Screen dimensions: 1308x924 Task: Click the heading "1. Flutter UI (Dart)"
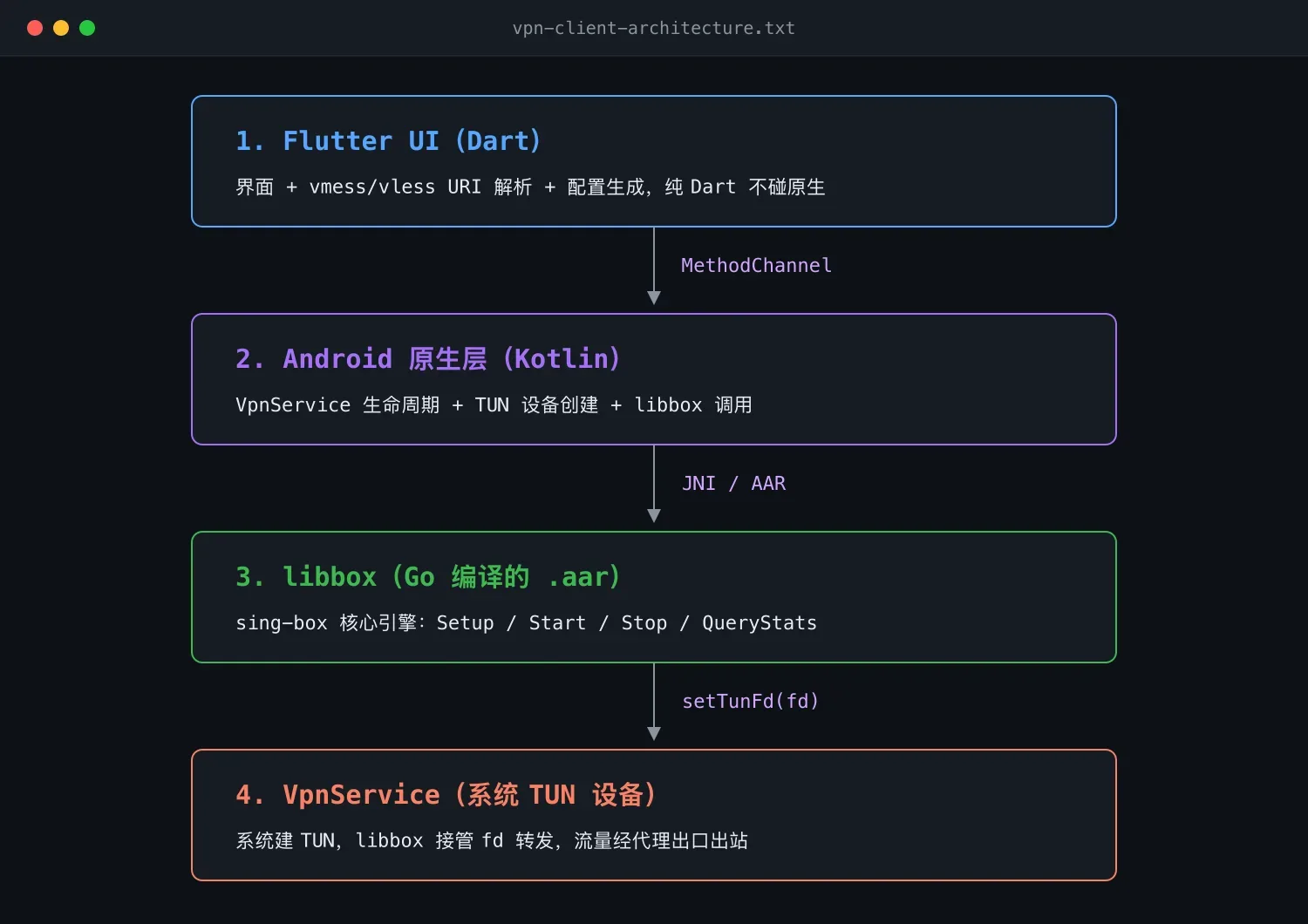click(x=389, y=141)
